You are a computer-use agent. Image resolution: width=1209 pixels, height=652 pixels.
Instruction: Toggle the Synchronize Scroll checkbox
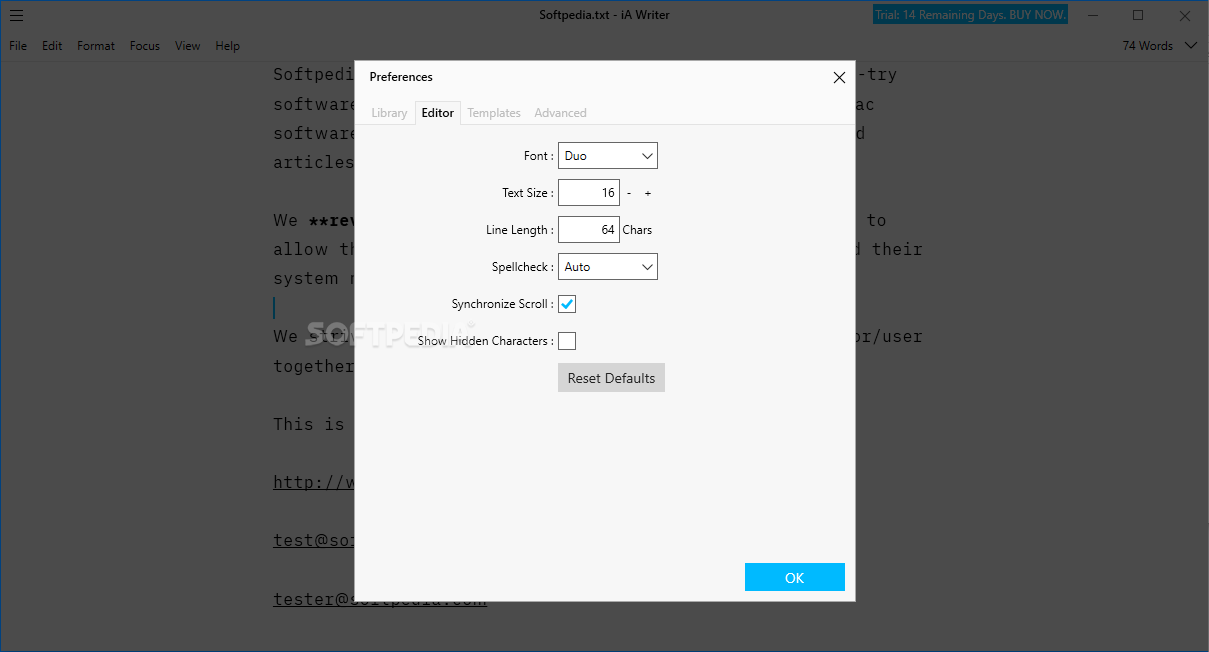(x=567, y=304)
